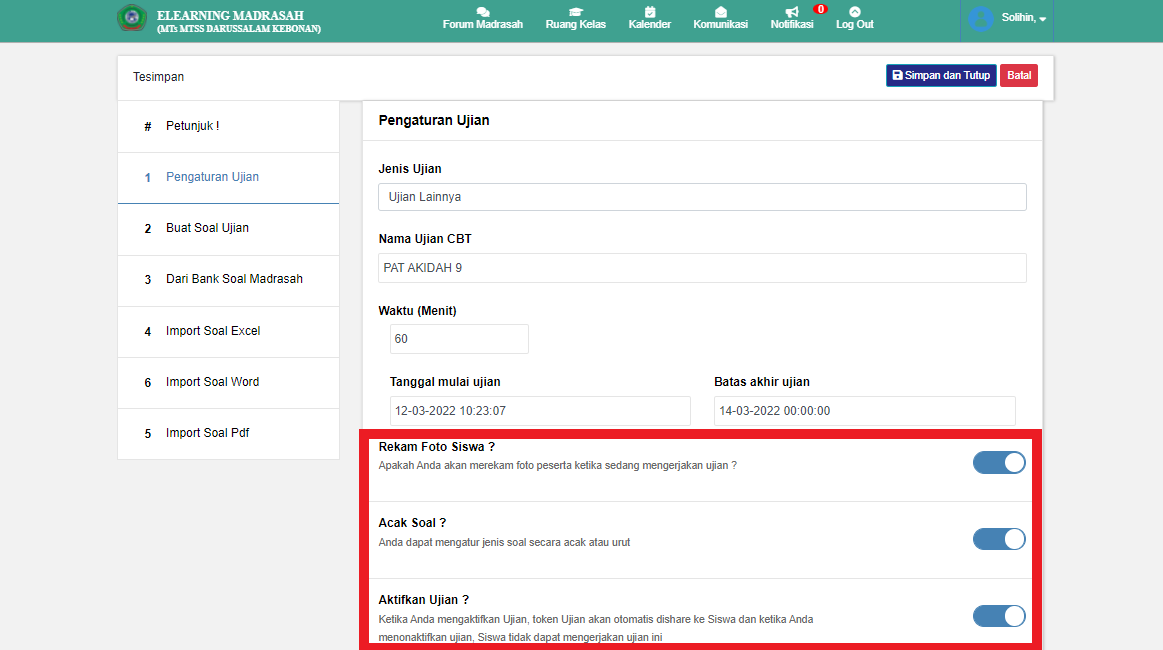Open the Jenis Ujian dropdown
1163x650 pixels.
(702, 197)
